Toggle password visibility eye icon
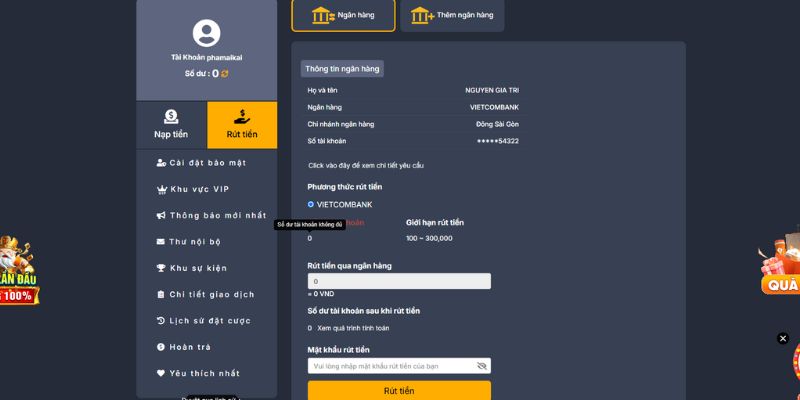 (482, 366)
